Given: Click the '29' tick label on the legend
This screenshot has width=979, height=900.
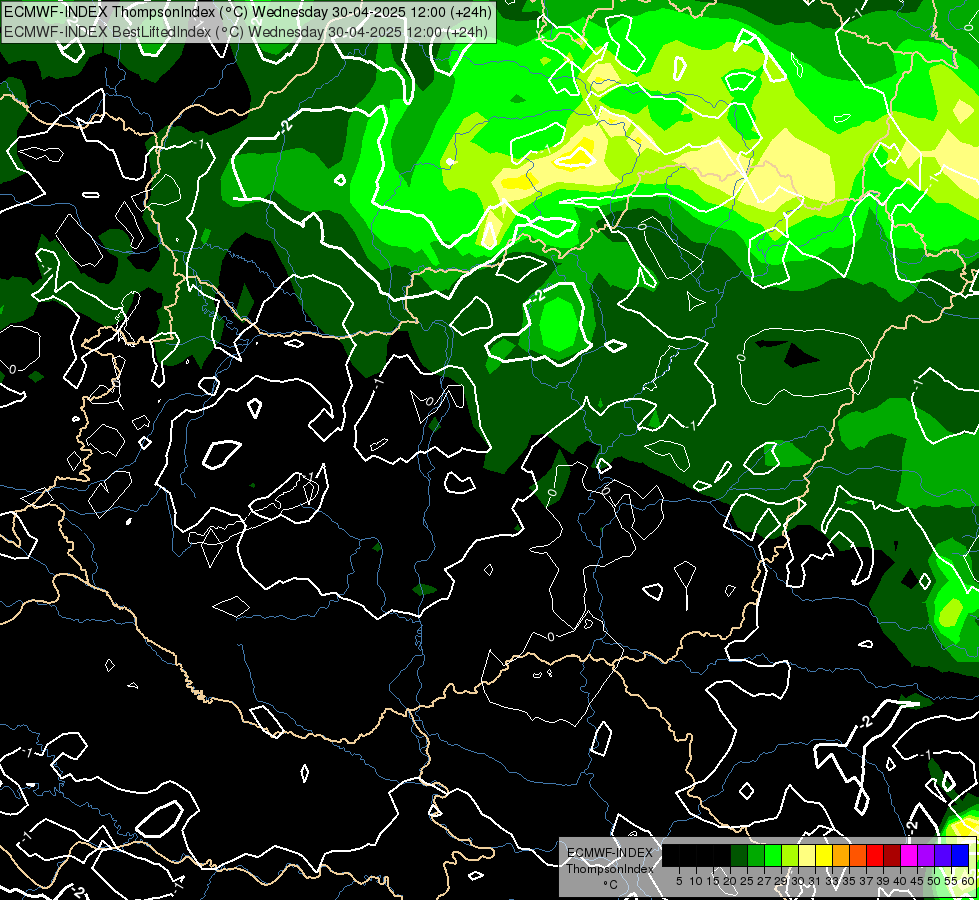Looking at the screenshot, I should [780, 881].
